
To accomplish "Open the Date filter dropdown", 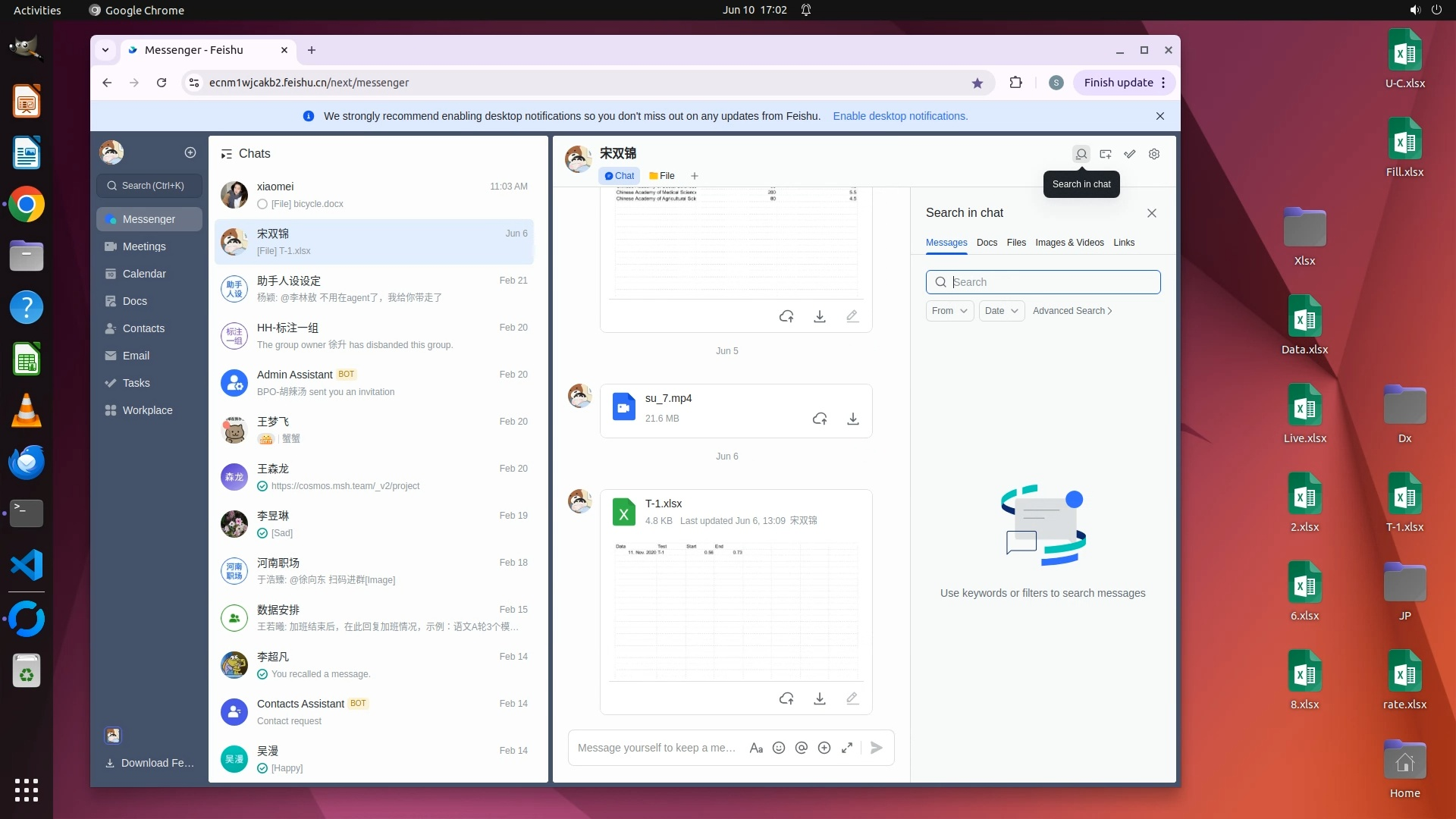I will (1001, 311).
